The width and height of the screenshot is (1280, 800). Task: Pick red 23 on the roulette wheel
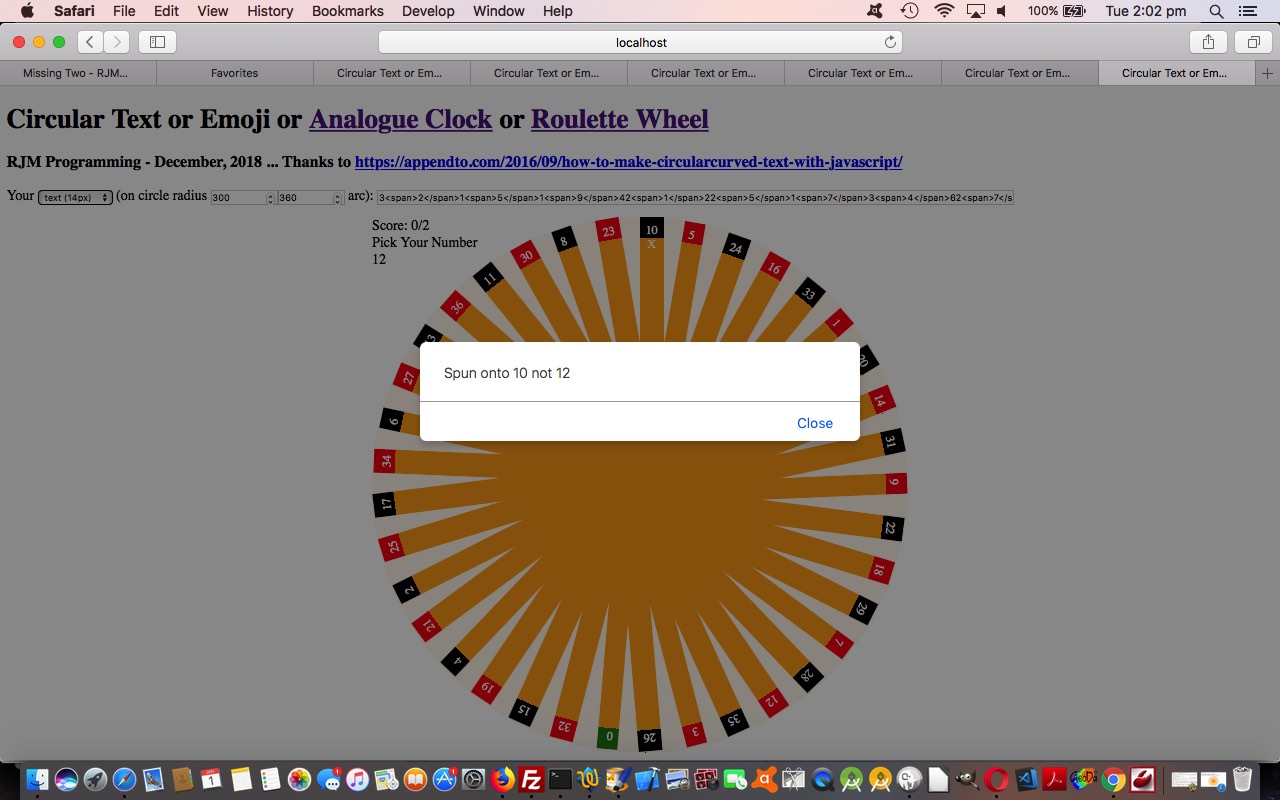coord(608,231)
